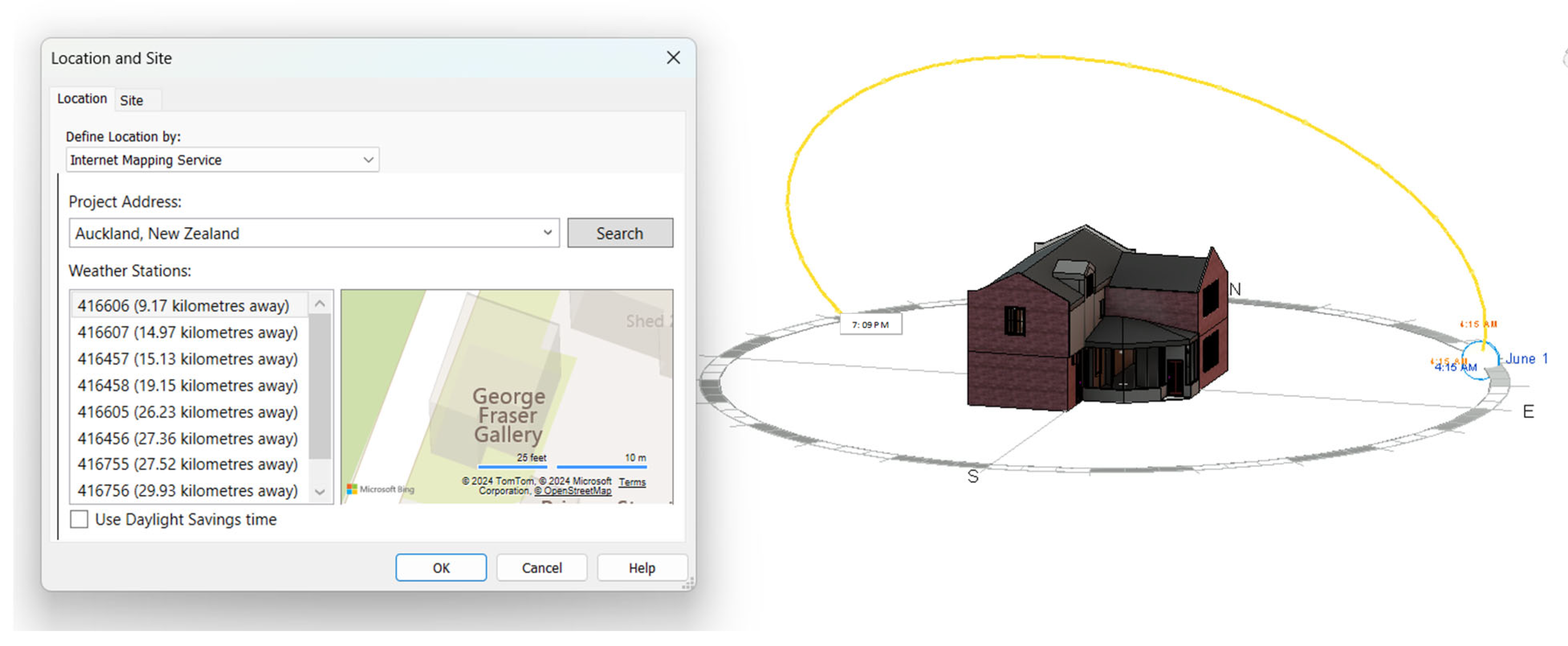Switch to the Site tab

click(132, 100)
